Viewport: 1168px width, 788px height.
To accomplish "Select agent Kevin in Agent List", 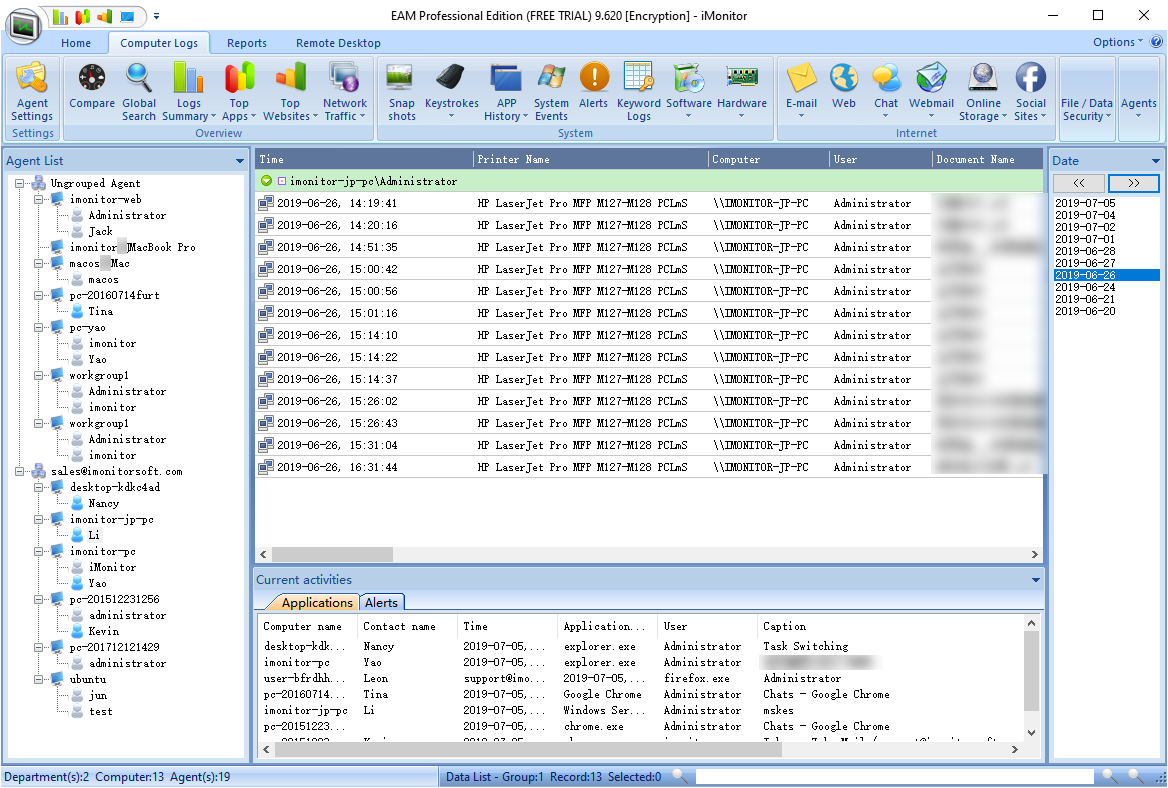I will tap(103, 632).
